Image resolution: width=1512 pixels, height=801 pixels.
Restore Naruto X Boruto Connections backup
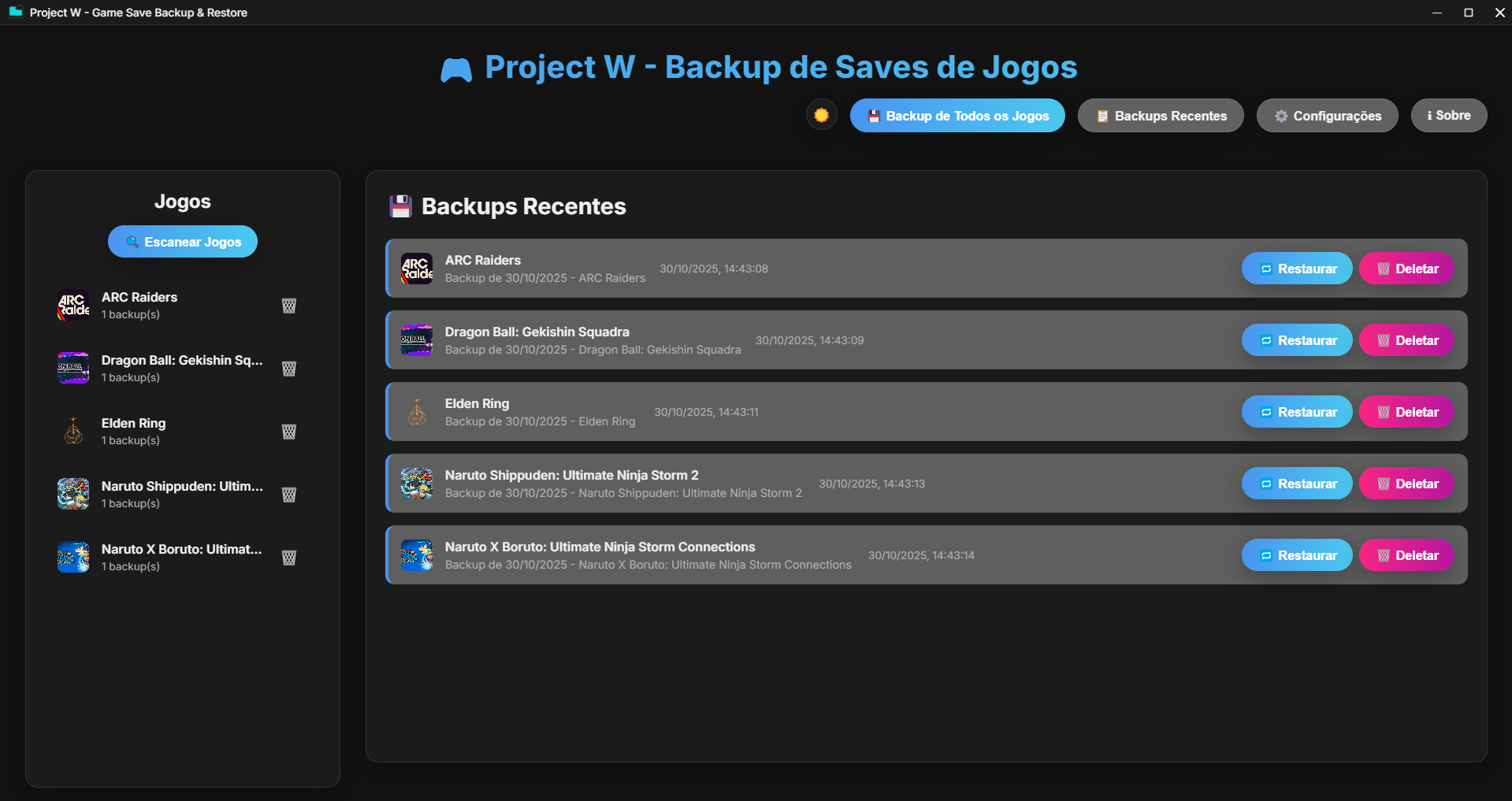pos(1297,555)
